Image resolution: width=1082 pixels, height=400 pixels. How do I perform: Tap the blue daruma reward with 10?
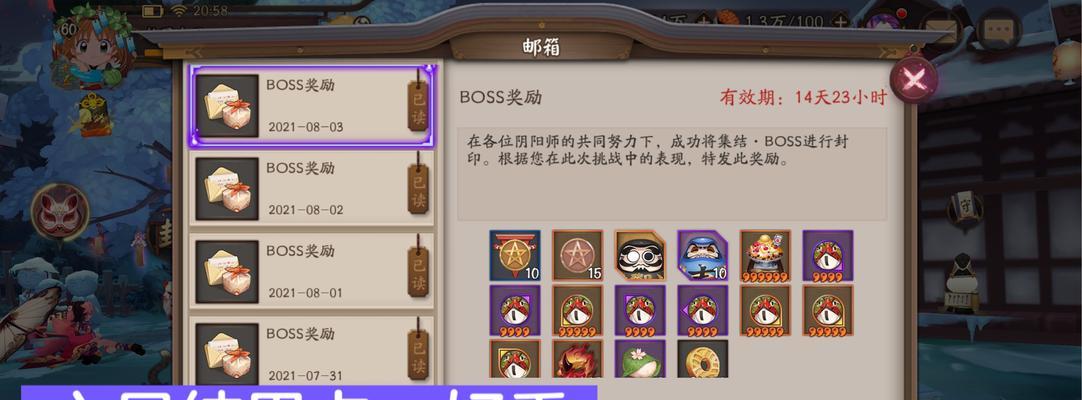click(702, 255)
